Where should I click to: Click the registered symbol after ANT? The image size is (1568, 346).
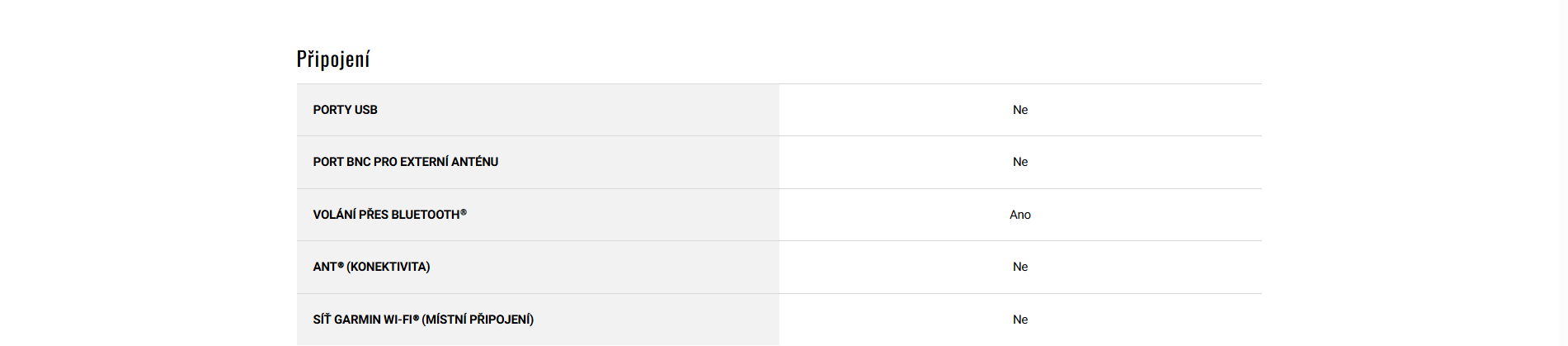(341, 265)
